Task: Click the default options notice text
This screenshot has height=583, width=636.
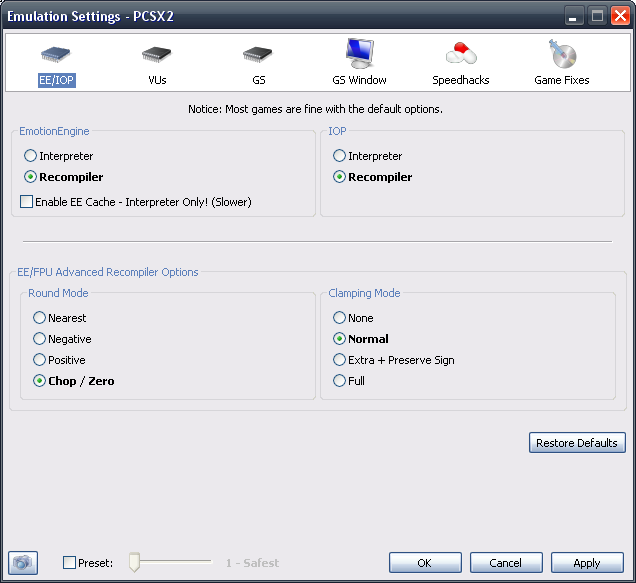Action: pyautogui.click(x=315, y=109)
